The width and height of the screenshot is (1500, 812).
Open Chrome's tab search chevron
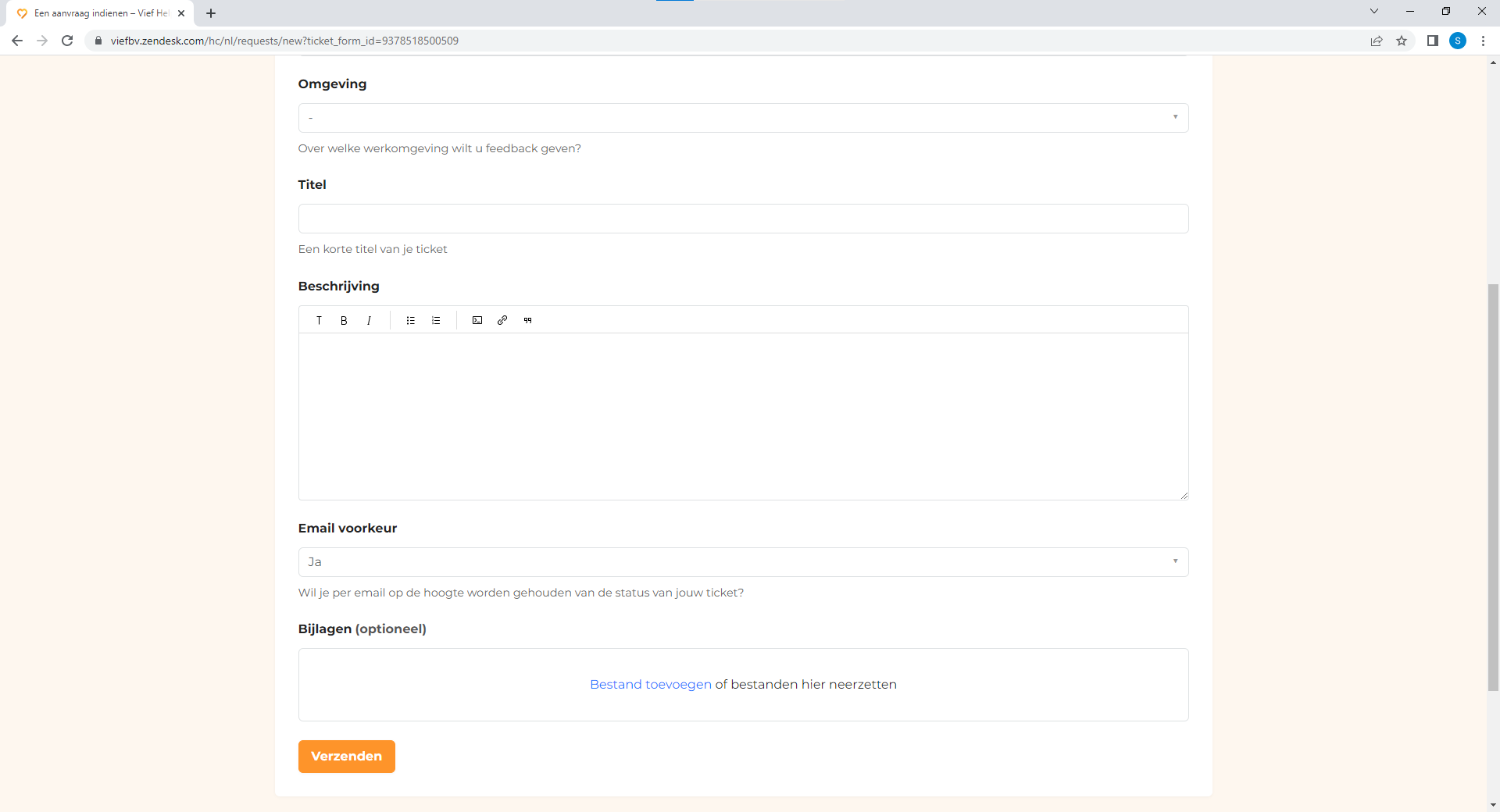[1373, 12]
